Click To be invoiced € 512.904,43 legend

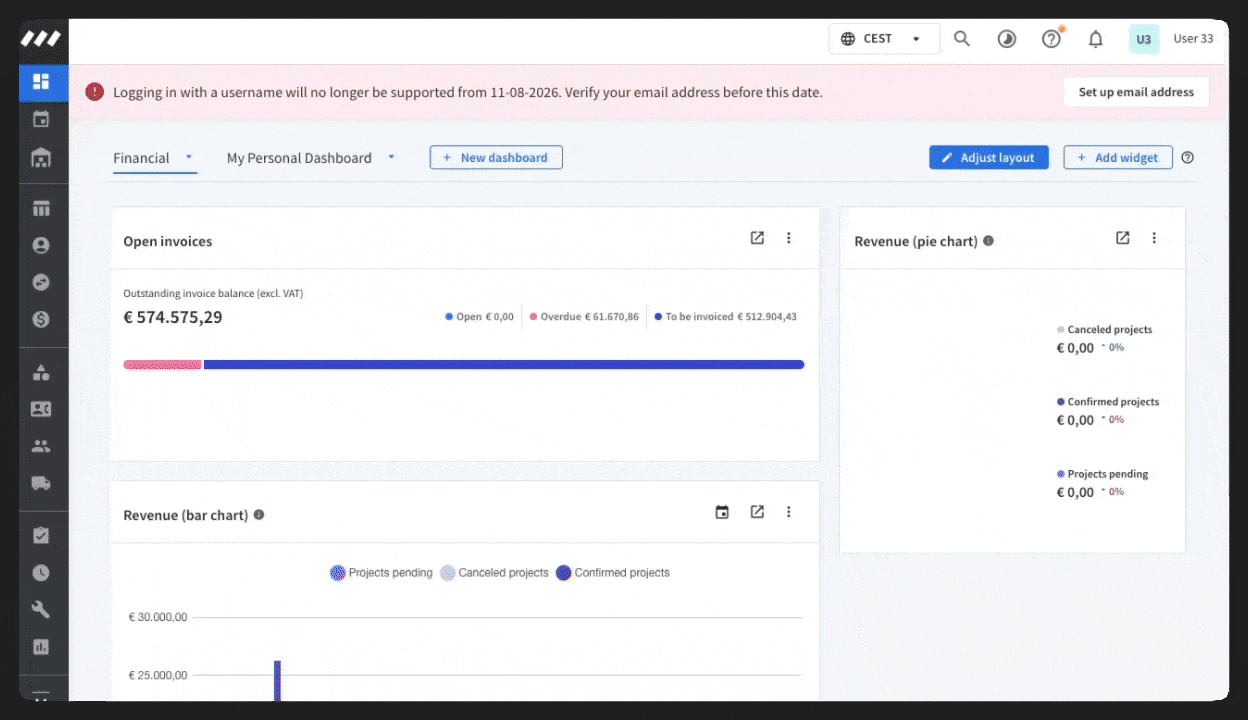click(x=725, y=317)
